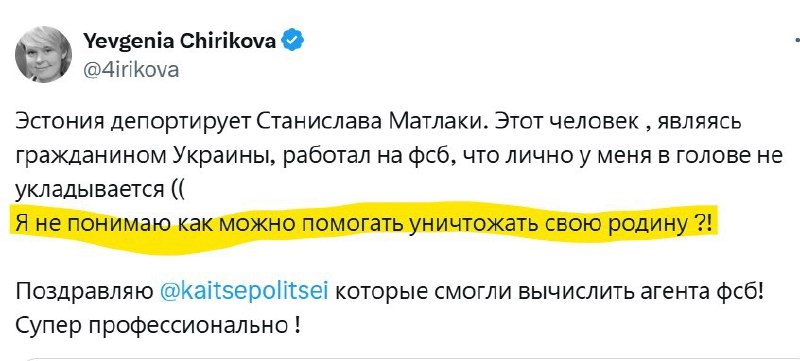Screen dimensions: 800x361
Task: Click the blue verified badge
Action: [x=293, y=40]
